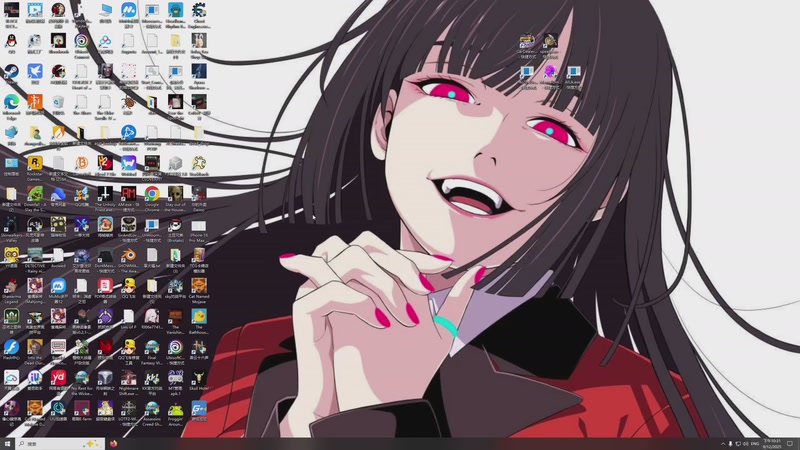
Task: Open The Unholy Priest.exe shortcut
Action: point(105,194)
